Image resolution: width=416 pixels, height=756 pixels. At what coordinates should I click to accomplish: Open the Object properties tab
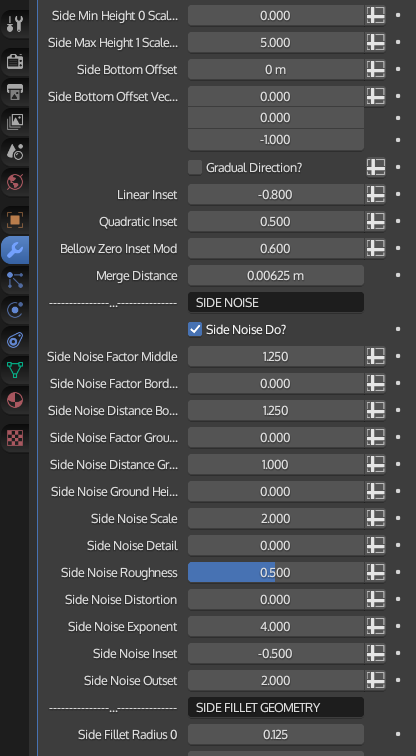[x=15, y=220]
